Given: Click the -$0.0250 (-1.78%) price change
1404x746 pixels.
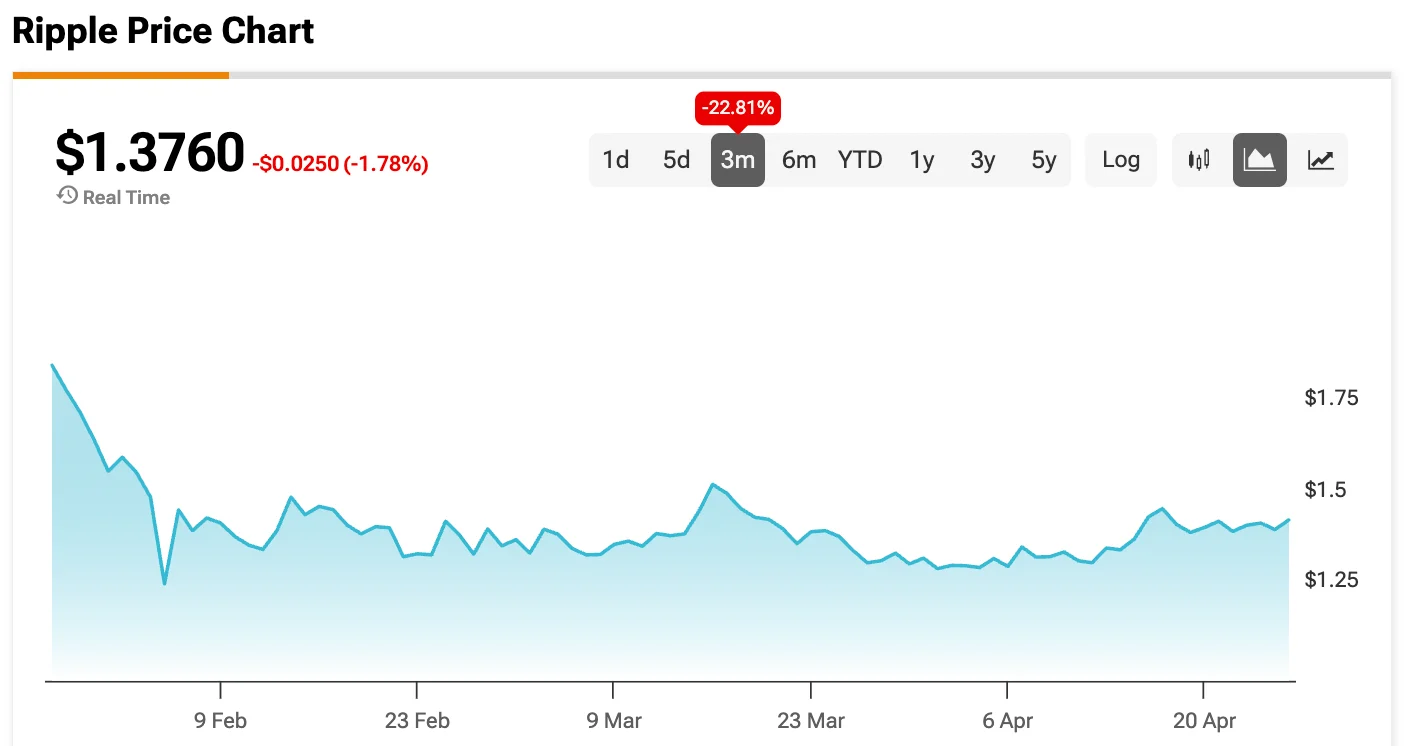Looking at the screenshot, I should pyautogui.click(x=340, y=164).
